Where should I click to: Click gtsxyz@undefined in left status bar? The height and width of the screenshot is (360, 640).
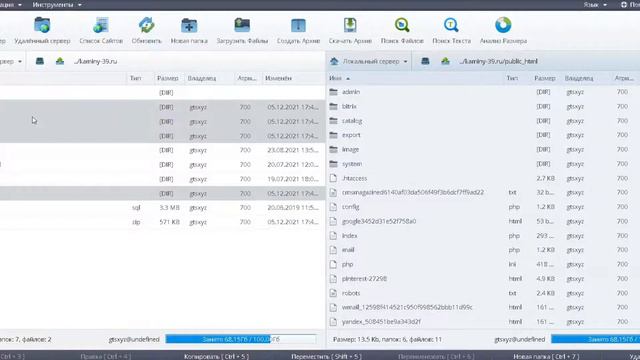click(x=134, y=339)
